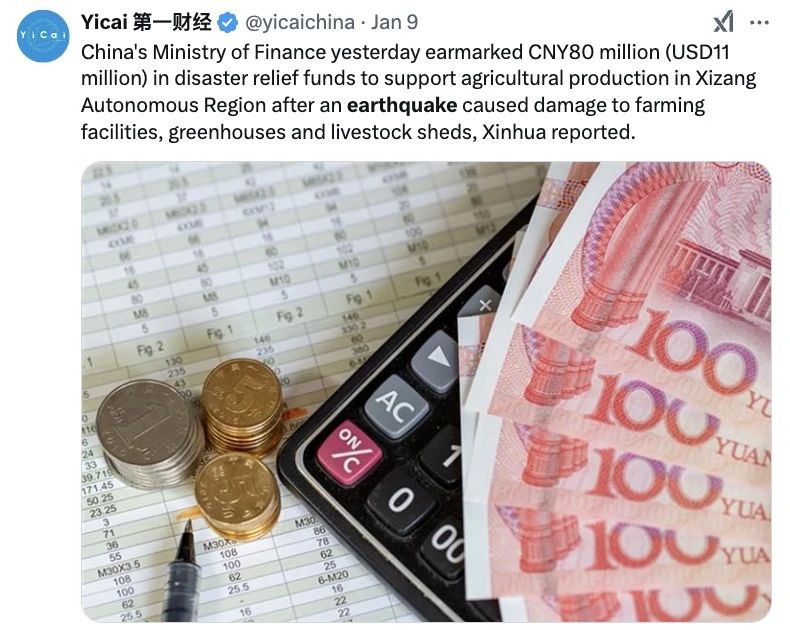Open the three-dot more options menu
The height and width of the screenshot is (630, 790).
coord(760,23)
